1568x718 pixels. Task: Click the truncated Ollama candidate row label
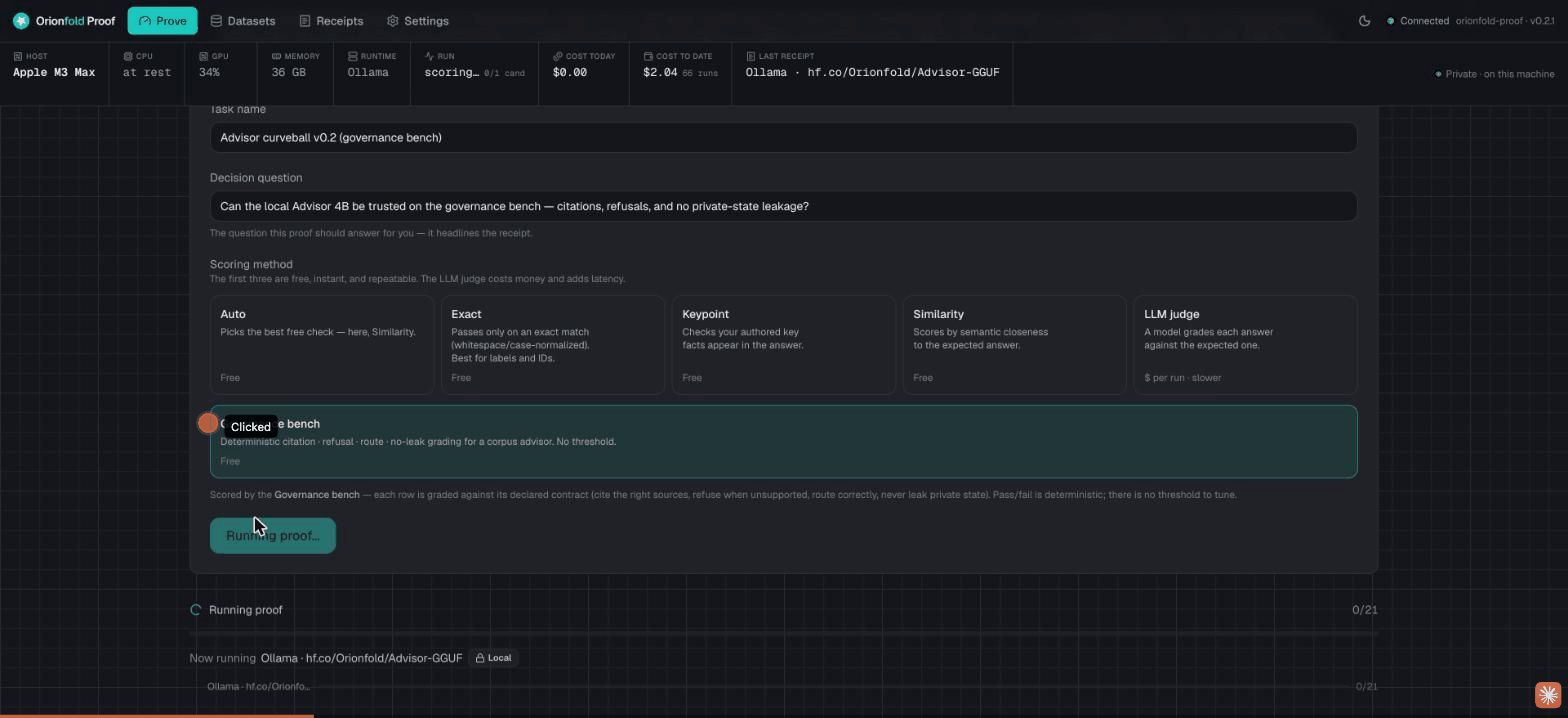[x=258, y=686]
